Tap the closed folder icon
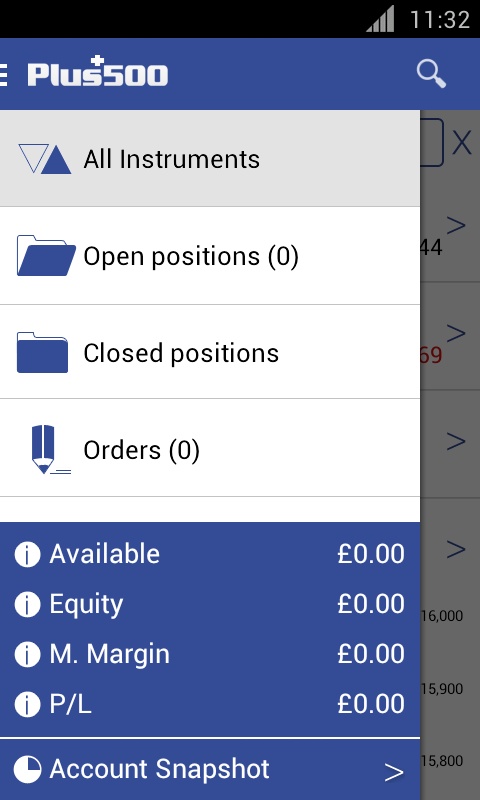 pyautogui.click(x=42, y=353)
